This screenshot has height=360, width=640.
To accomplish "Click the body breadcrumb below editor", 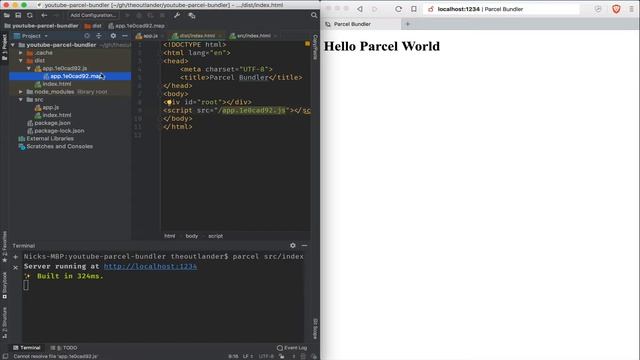I will [x=191, y=236].
